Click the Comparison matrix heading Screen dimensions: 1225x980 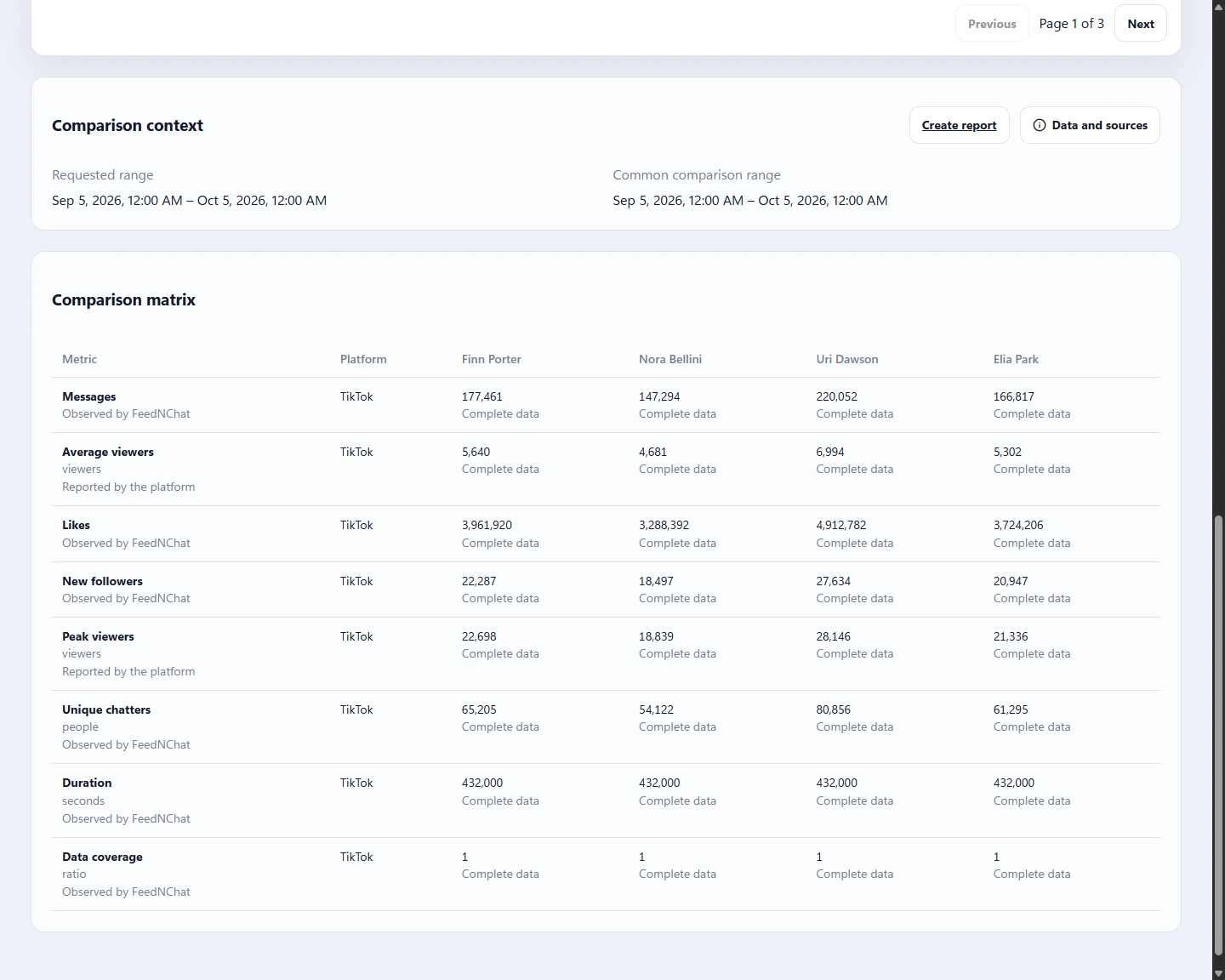pyautogui.click(x=123, y=299)
